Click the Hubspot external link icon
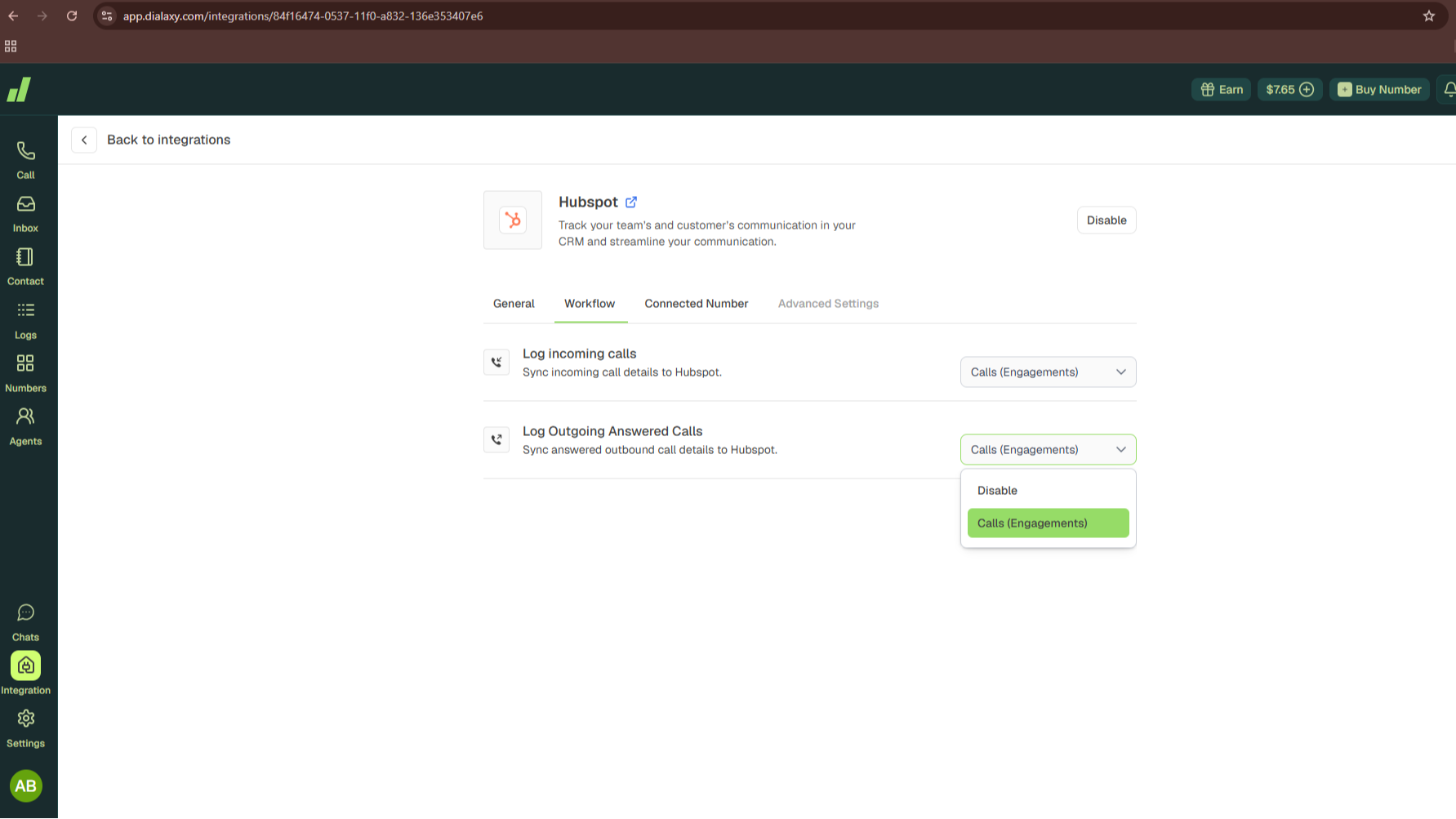The image size is (1456, 819). point(631,202)
